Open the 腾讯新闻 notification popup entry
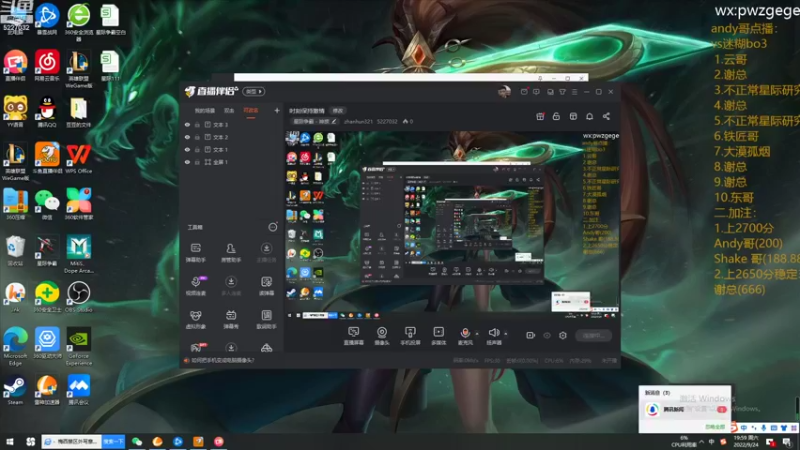Screen dimensions: 800x450 (x=685, y=410)
